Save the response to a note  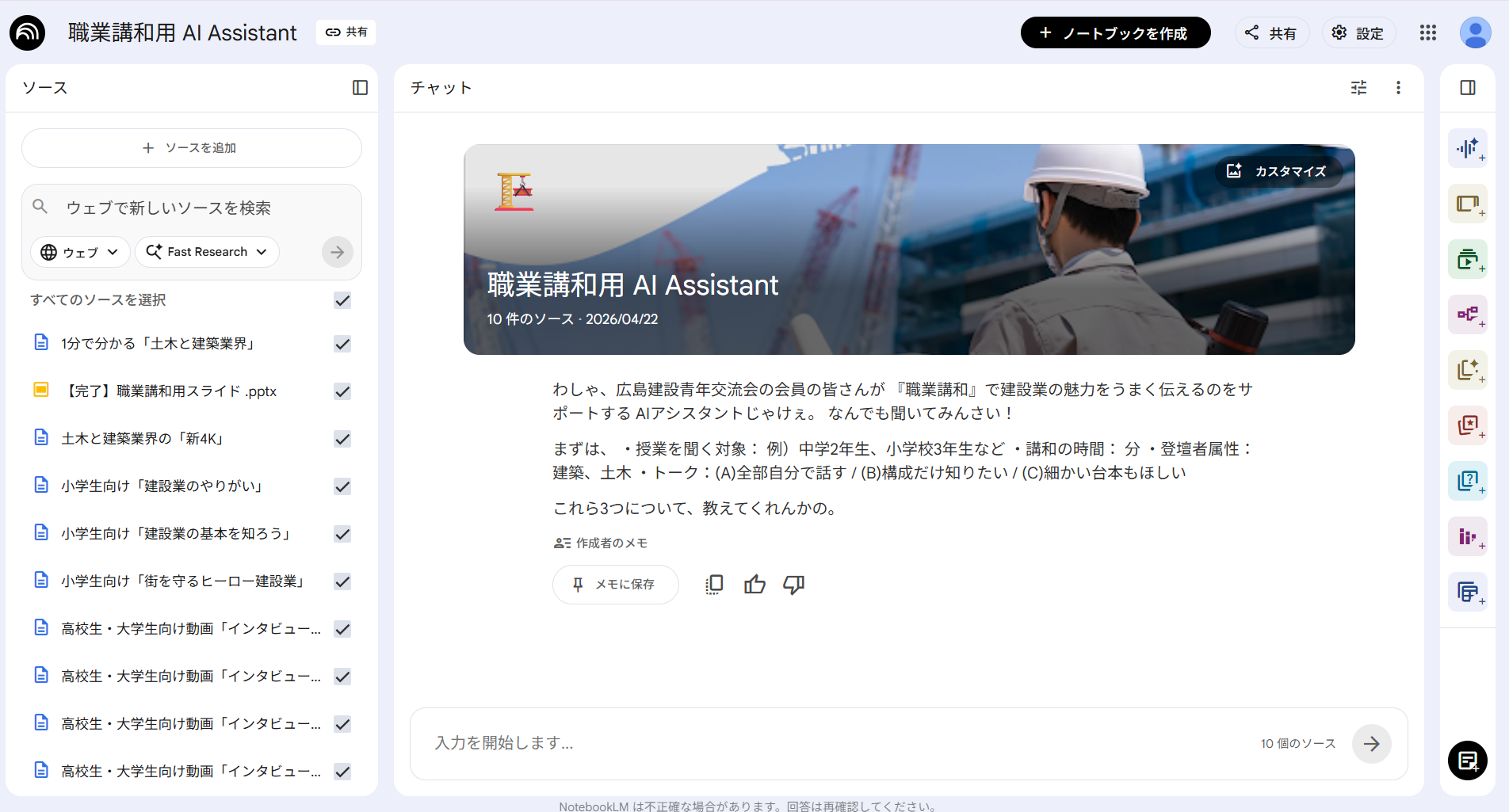coord(615,585)
